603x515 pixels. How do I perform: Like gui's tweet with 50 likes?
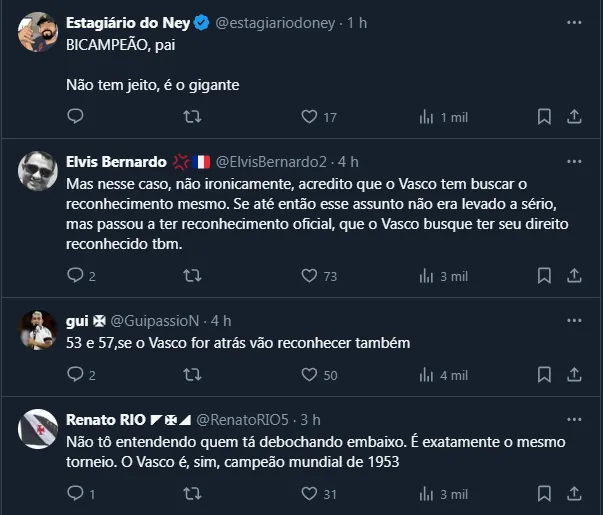(309, 375)
